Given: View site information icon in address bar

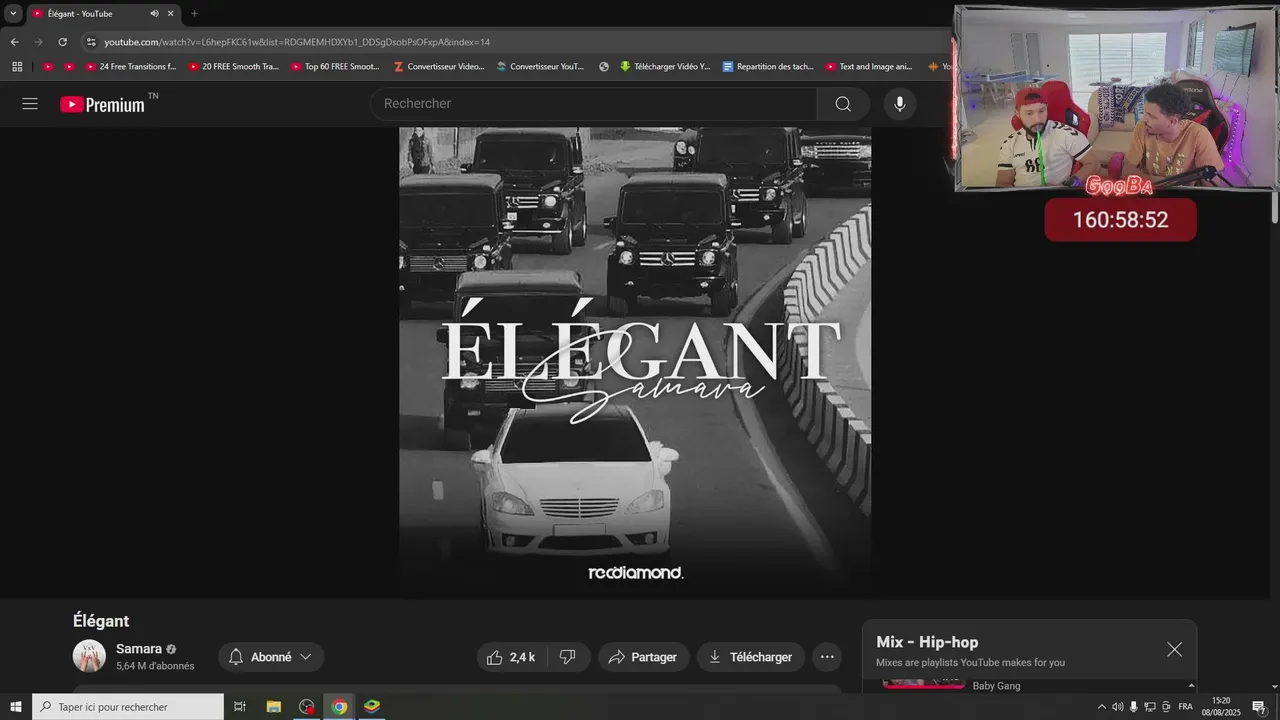Looking at the screenshot, I should [x=91, y=42].
